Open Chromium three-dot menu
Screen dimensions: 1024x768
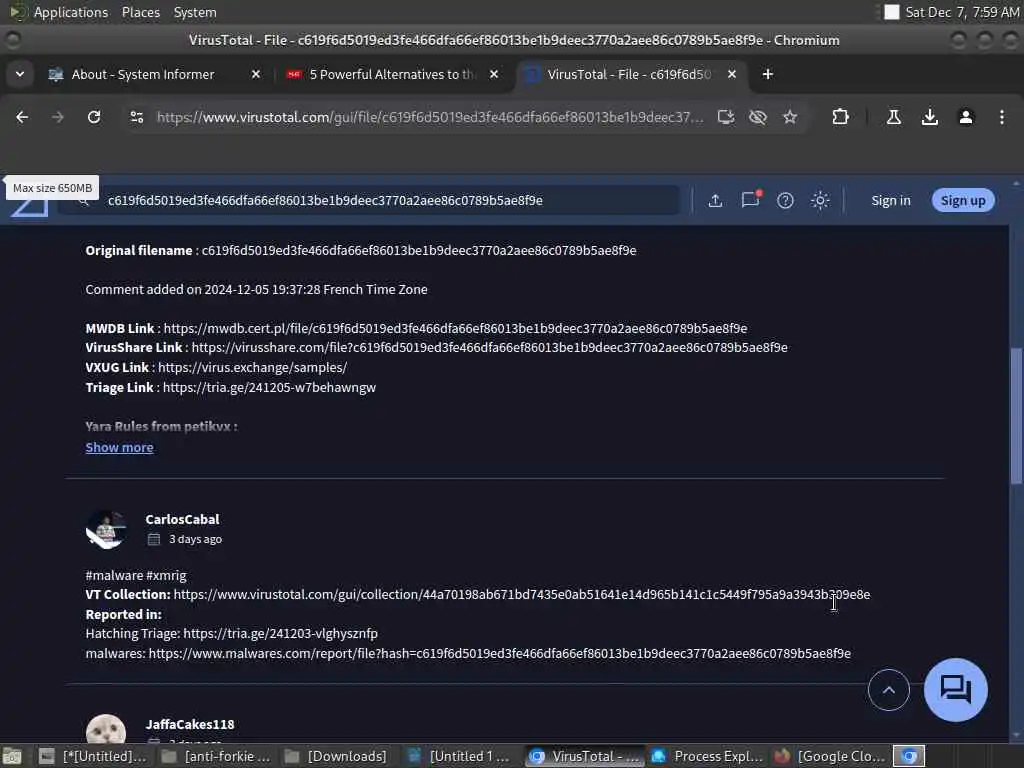(1002, 117)
